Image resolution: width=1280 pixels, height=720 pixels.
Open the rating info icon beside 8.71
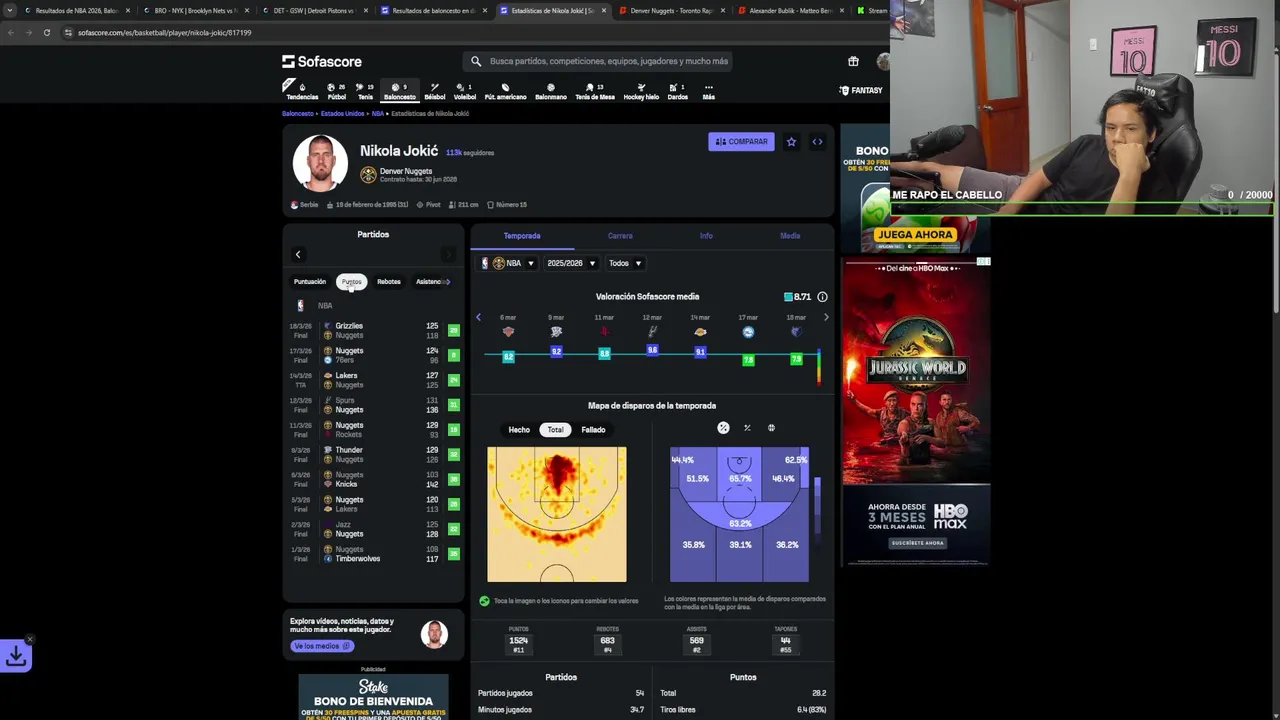822,297
